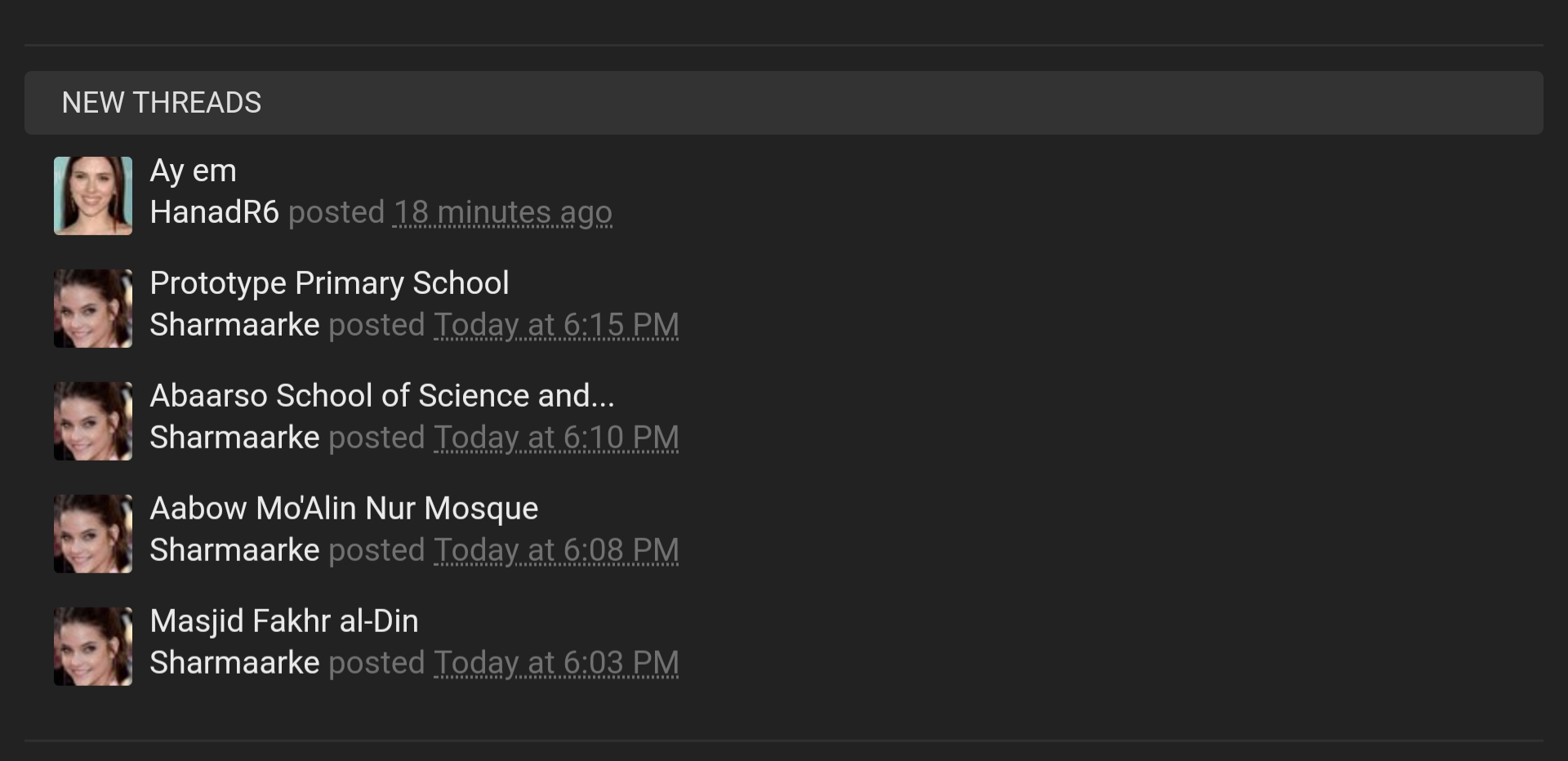Viewport: 1568px width, 761px height.
Task: Go to the Masjid Fakhr al-Din thread
Action: pyautogui.click(x=283, y=621)
